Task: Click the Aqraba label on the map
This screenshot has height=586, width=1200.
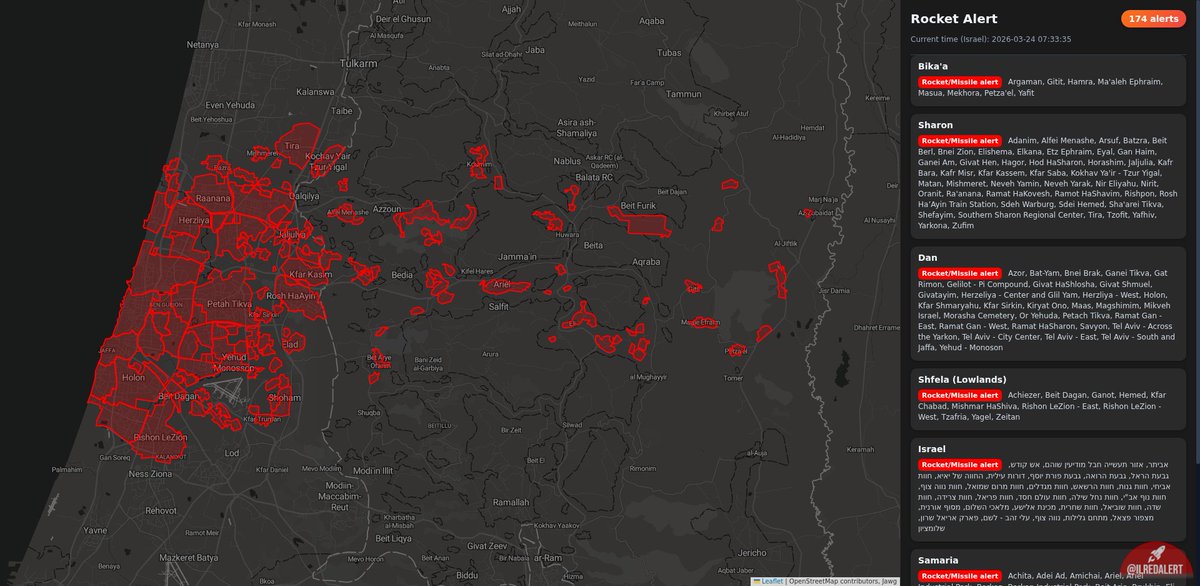Action: click(647, 261)
